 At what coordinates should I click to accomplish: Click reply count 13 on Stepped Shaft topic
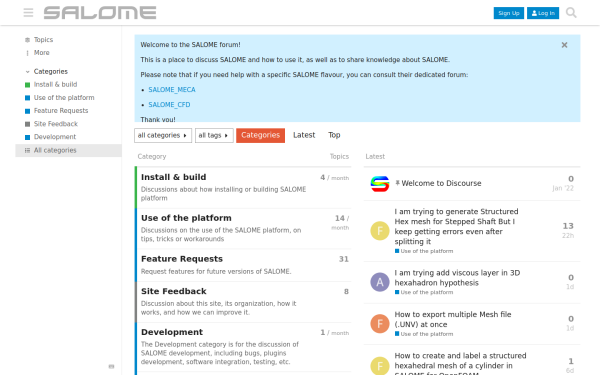click(568, 226)
